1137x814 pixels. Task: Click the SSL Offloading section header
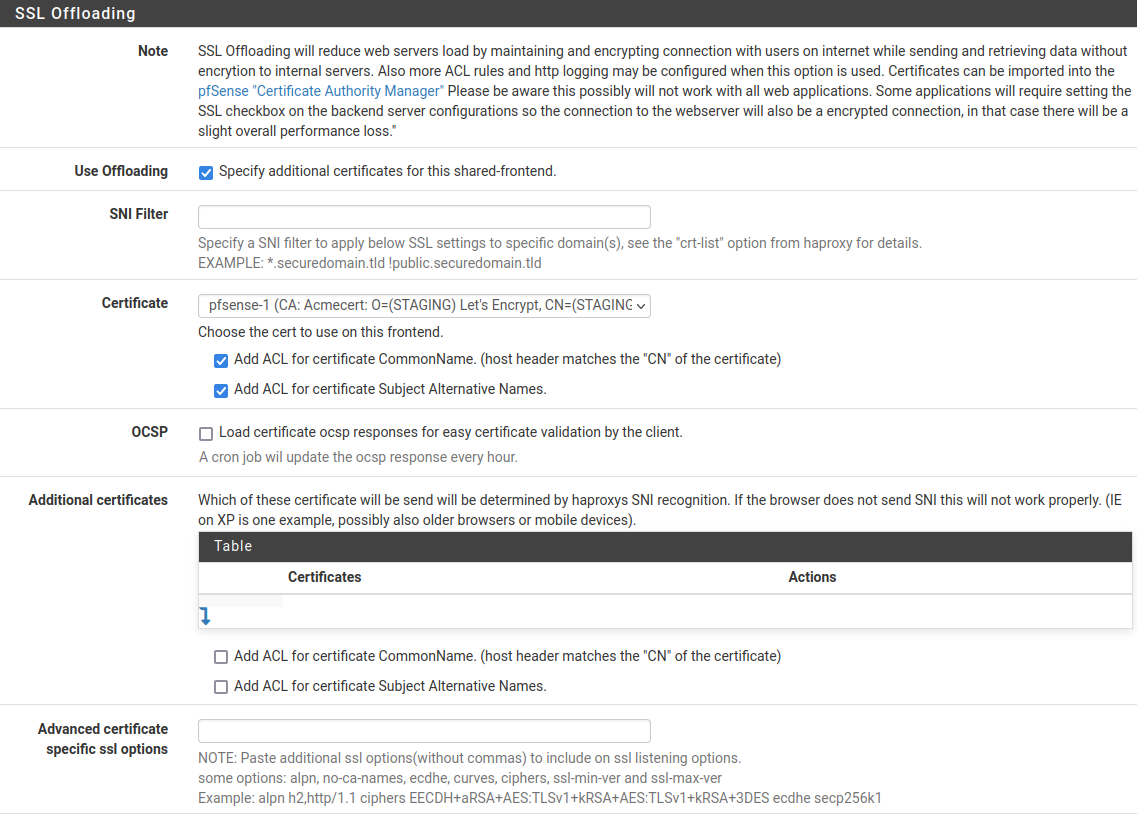click(75, 13)
